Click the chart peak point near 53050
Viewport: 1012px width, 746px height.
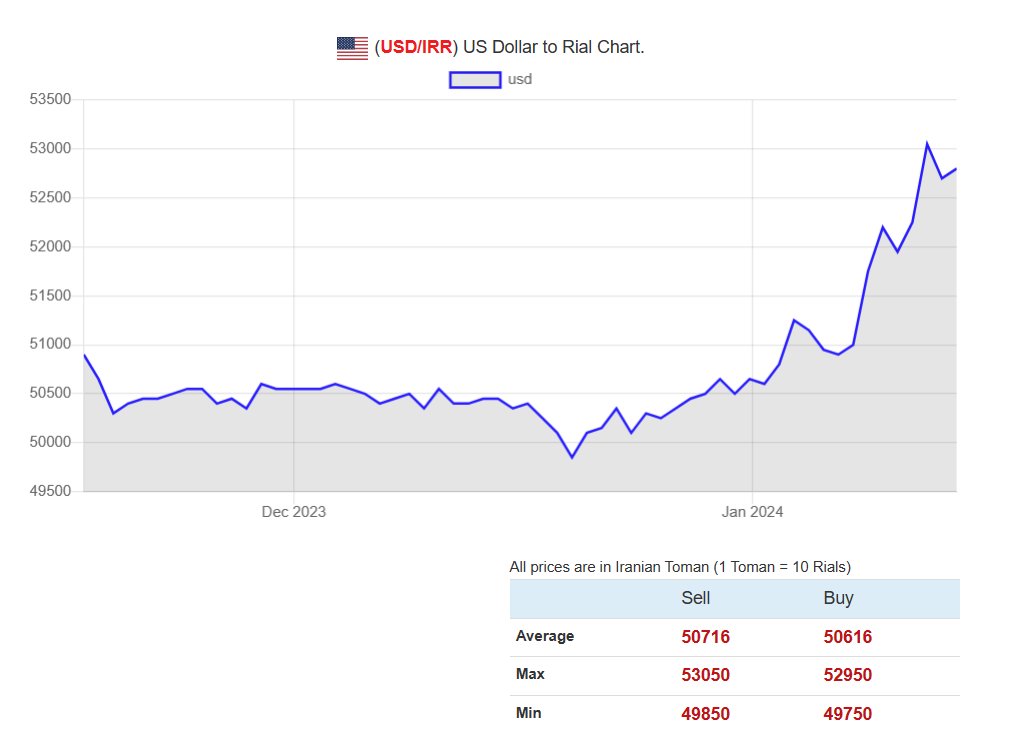click(x=927, y=144)
